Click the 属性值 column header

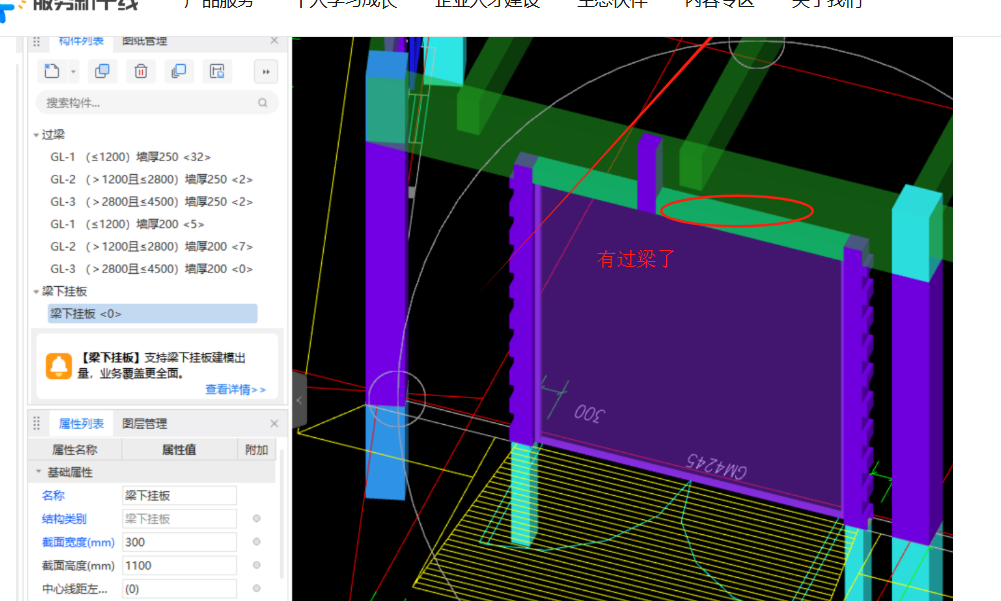click(x=179, y=450)
